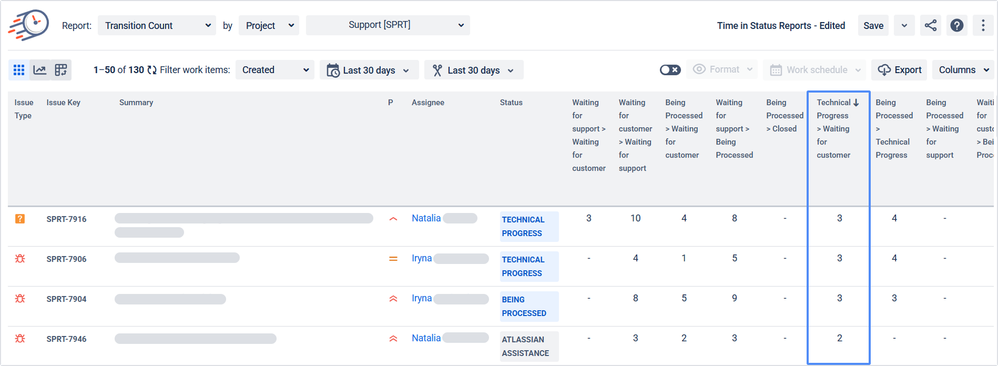Open the Project grouping dropdown
This screenshot has width=998, height=366.
269,25
